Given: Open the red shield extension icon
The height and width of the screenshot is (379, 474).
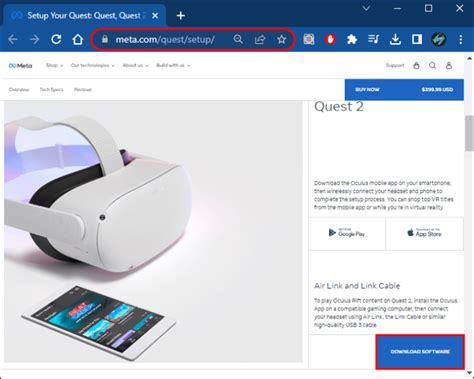Looking at the screenshot, I should coord(330,39).
